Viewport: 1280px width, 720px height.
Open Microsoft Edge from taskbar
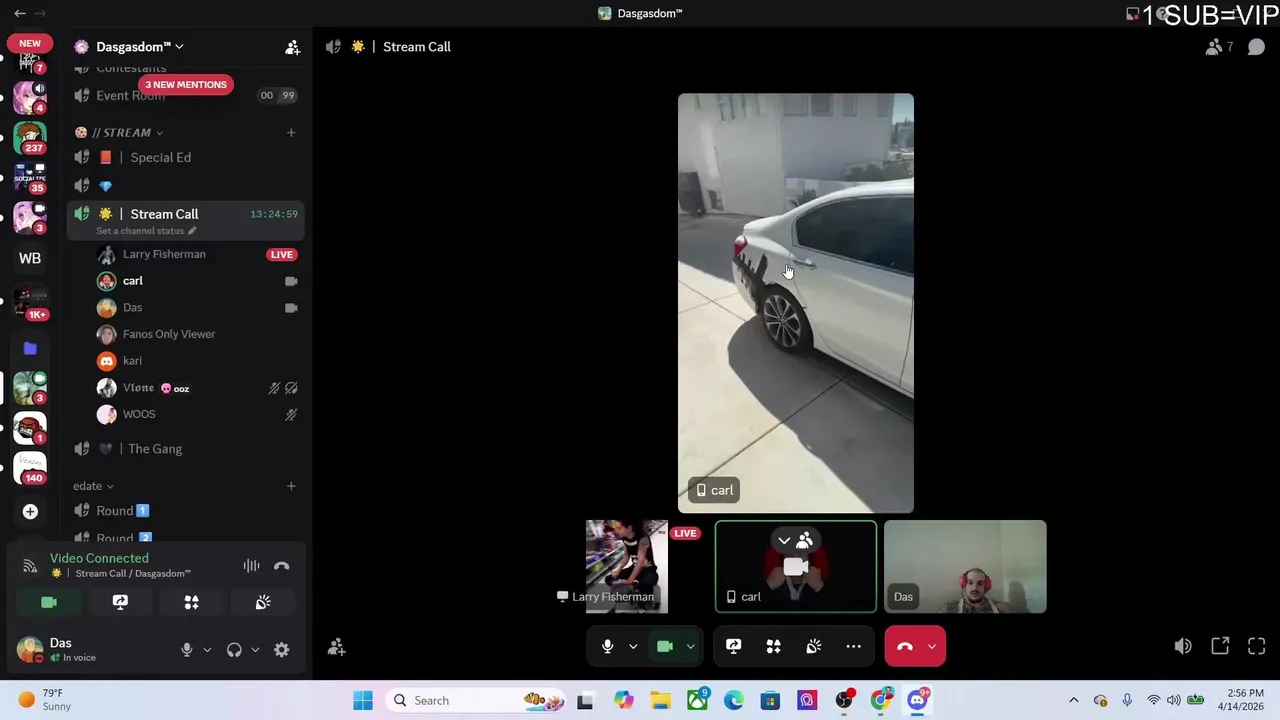pyautogui.click(x=733, y=701)
